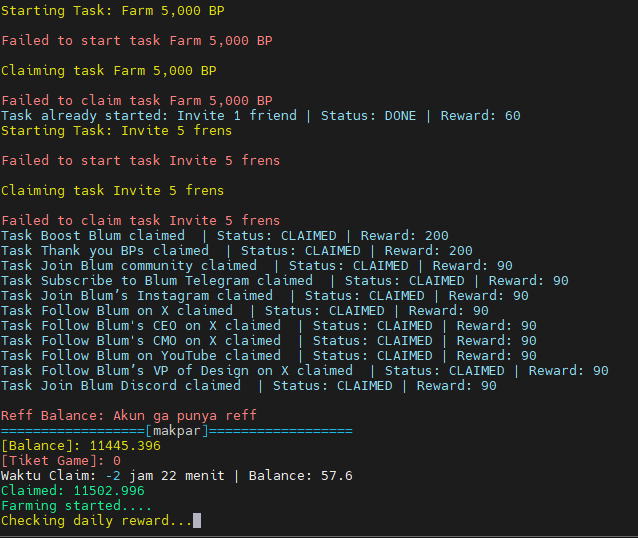Click the yellow Starting Task: Farm 5,000 BP line

point(113,11)
